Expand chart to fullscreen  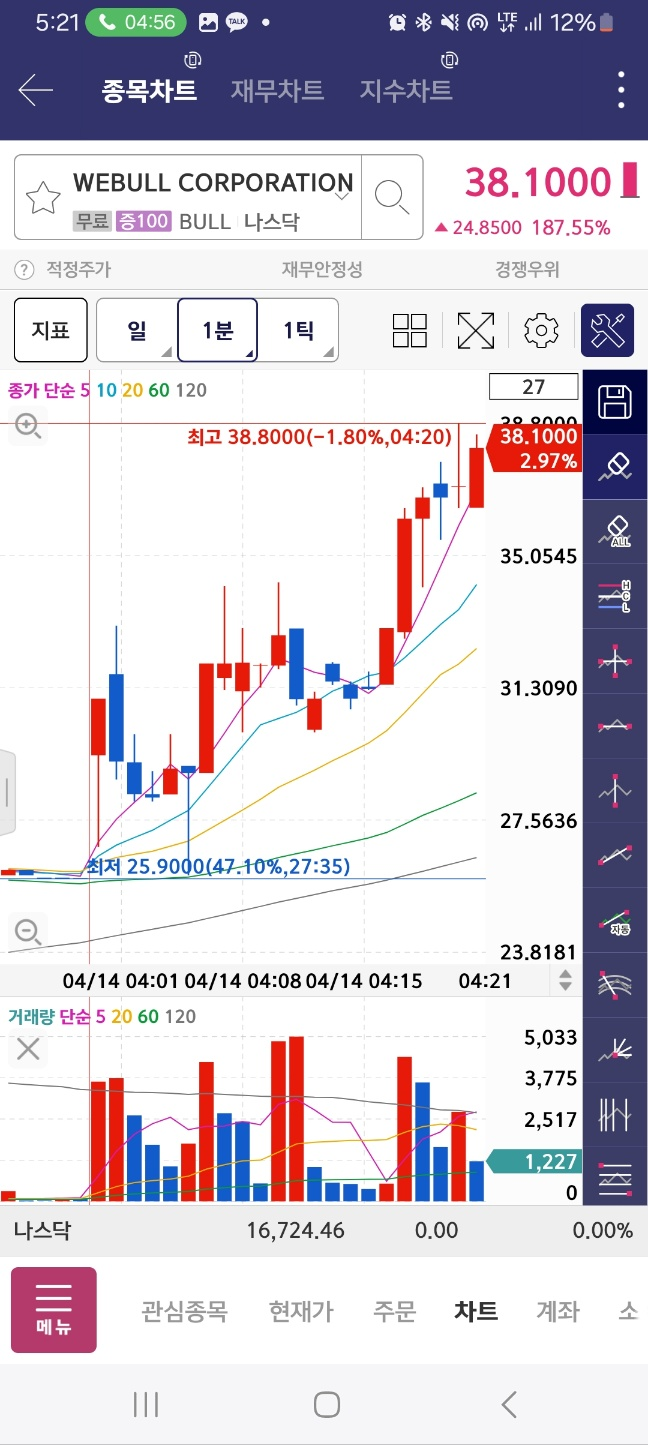[476, 331]
